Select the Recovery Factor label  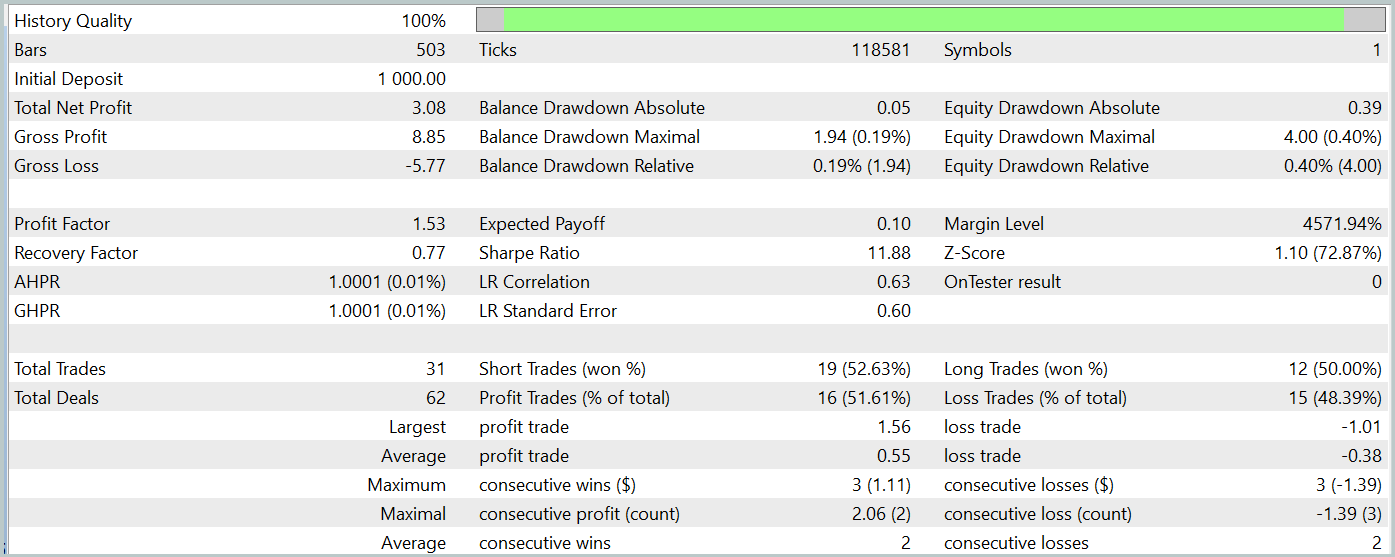[x=76, y=253]
